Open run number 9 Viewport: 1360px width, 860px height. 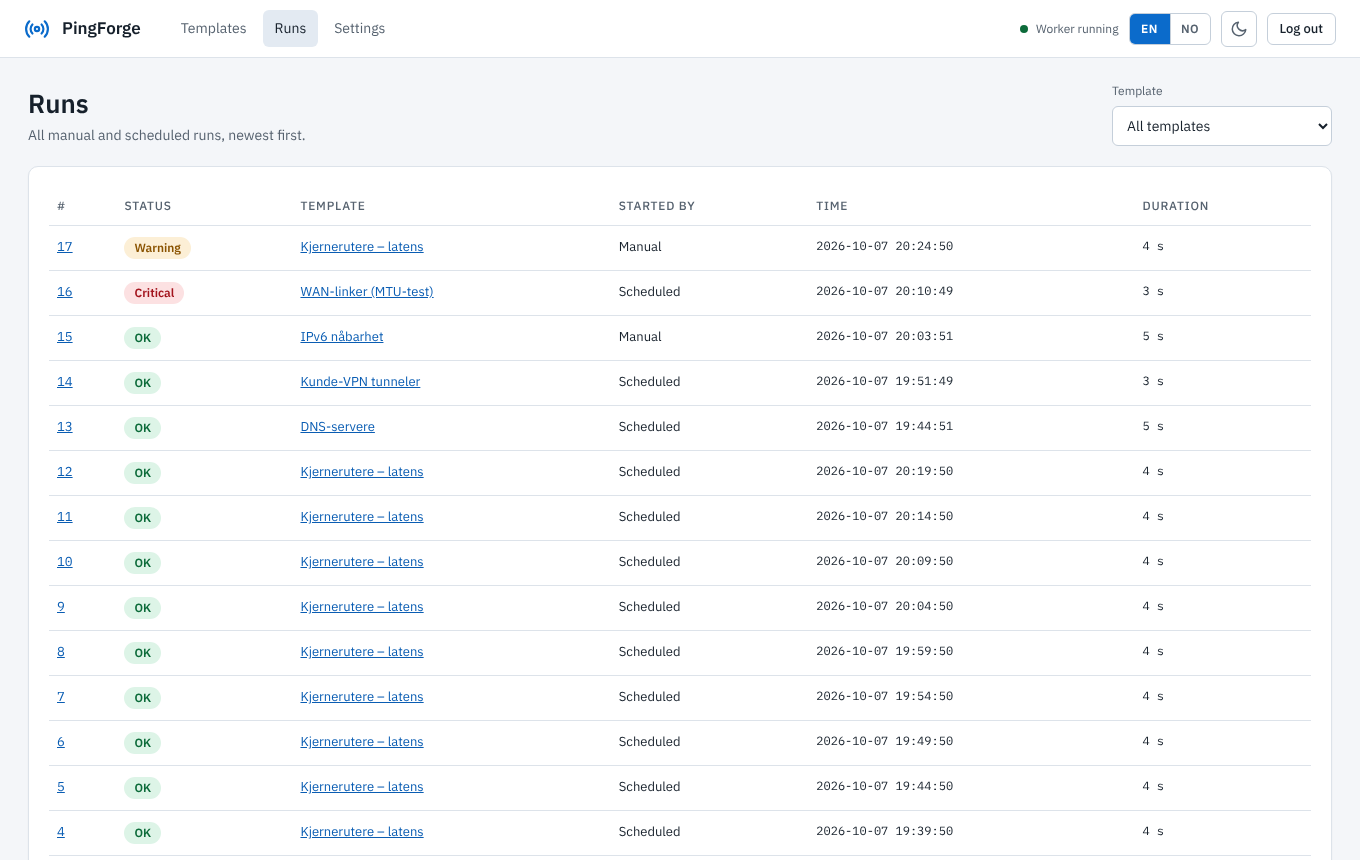(61, 607)
